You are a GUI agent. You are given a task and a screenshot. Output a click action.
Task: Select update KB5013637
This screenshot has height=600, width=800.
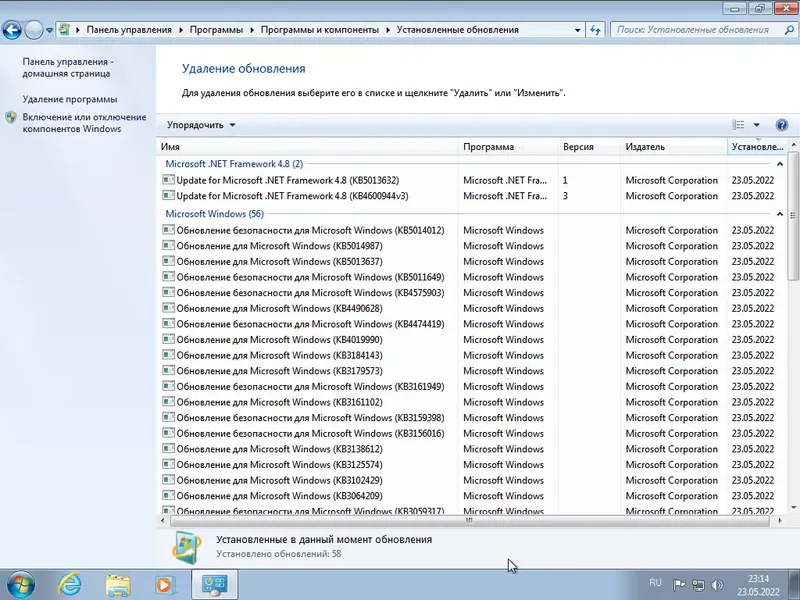tap(279, 261)
